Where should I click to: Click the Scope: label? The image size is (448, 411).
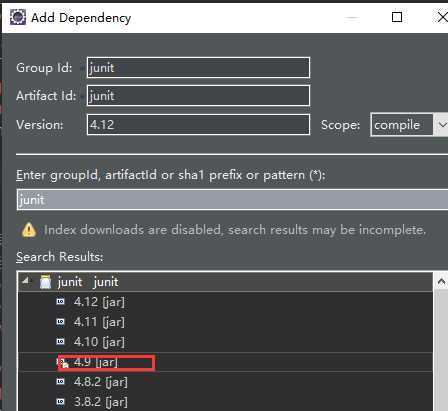[340, 125]
